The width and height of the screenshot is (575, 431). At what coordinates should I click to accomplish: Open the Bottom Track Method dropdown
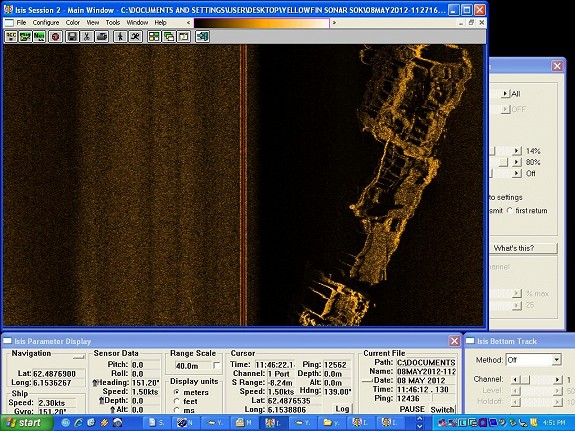(x=557, y=360)
